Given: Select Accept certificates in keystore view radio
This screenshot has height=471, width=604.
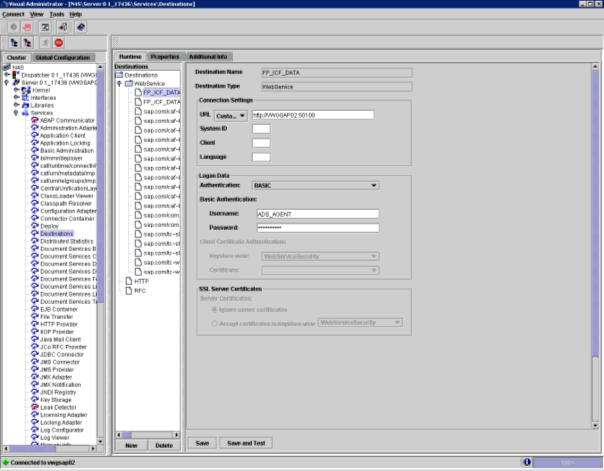Looking at the screenshot, I should tap(215, 324).
